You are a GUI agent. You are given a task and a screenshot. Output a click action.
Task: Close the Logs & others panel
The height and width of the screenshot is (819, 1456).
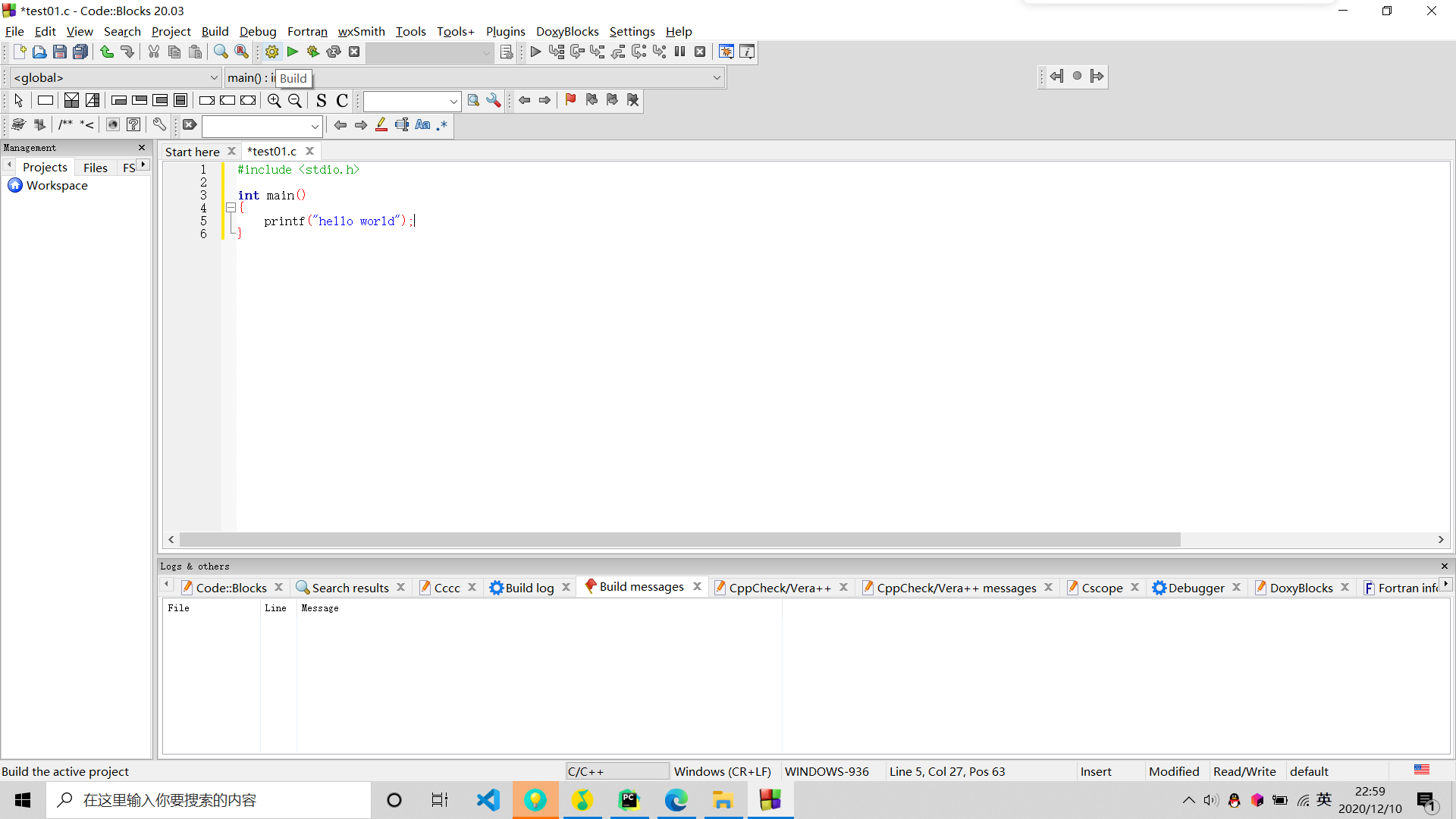pyautogui.click(x=1445, y=566)
